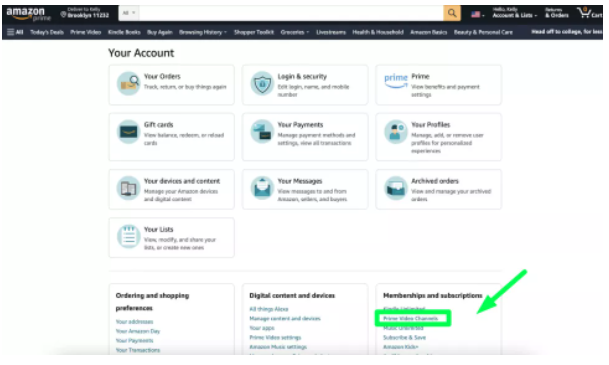Click the Gift cards envelope icon
The image size is (609, 365).
point(129,132)
